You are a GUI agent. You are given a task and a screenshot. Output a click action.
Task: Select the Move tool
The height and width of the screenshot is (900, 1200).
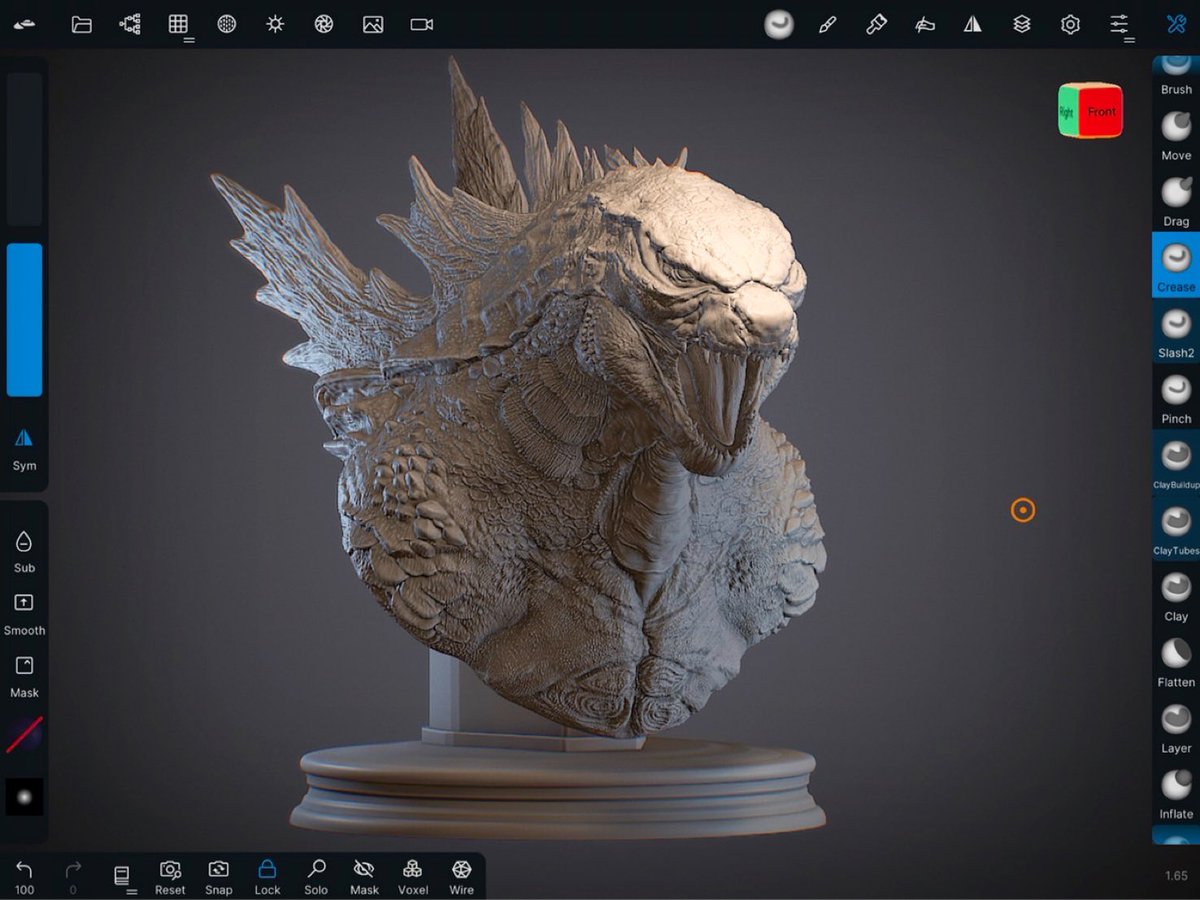pos(1176,134)
